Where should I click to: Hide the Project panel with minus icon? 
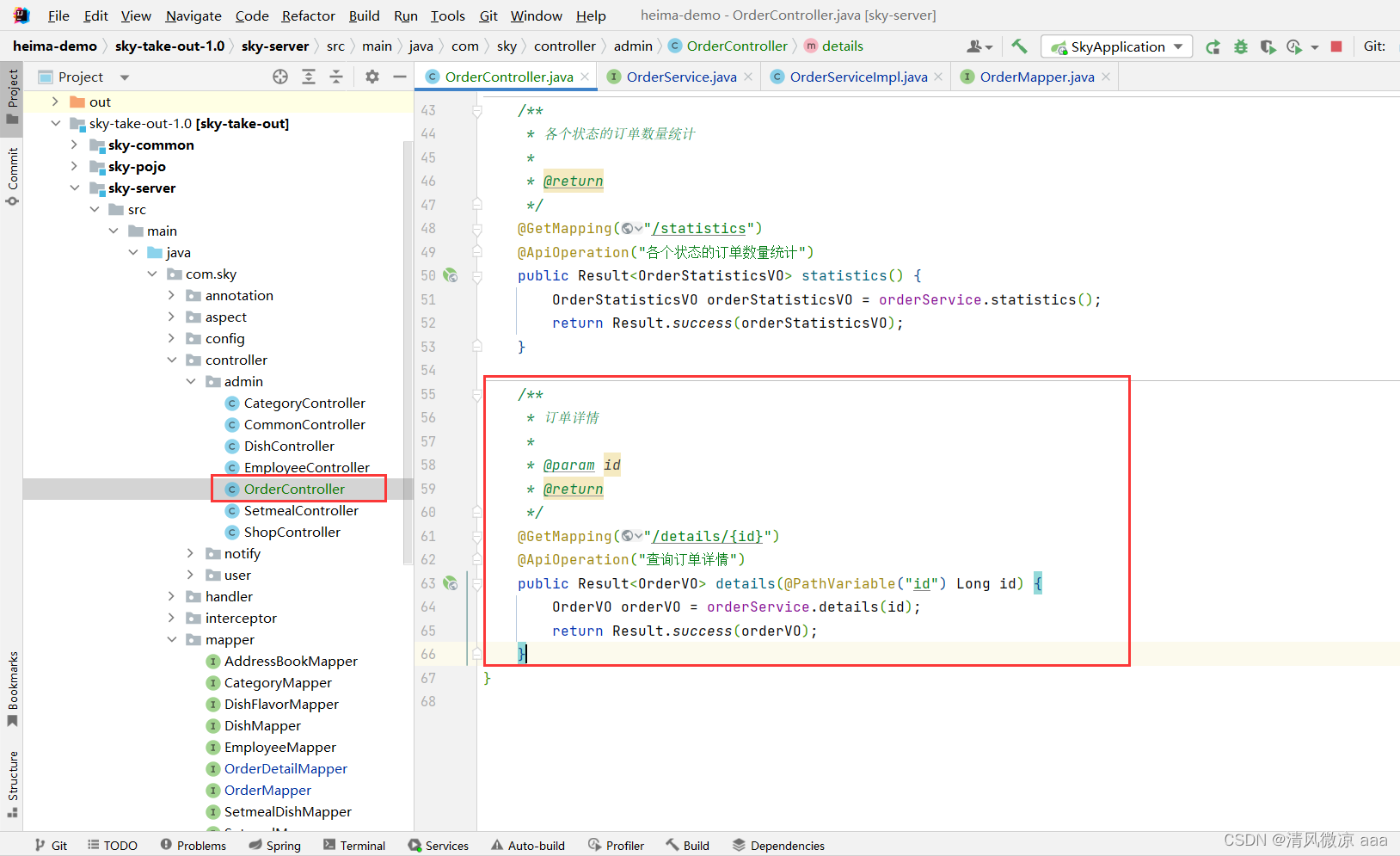click(400, 77)
